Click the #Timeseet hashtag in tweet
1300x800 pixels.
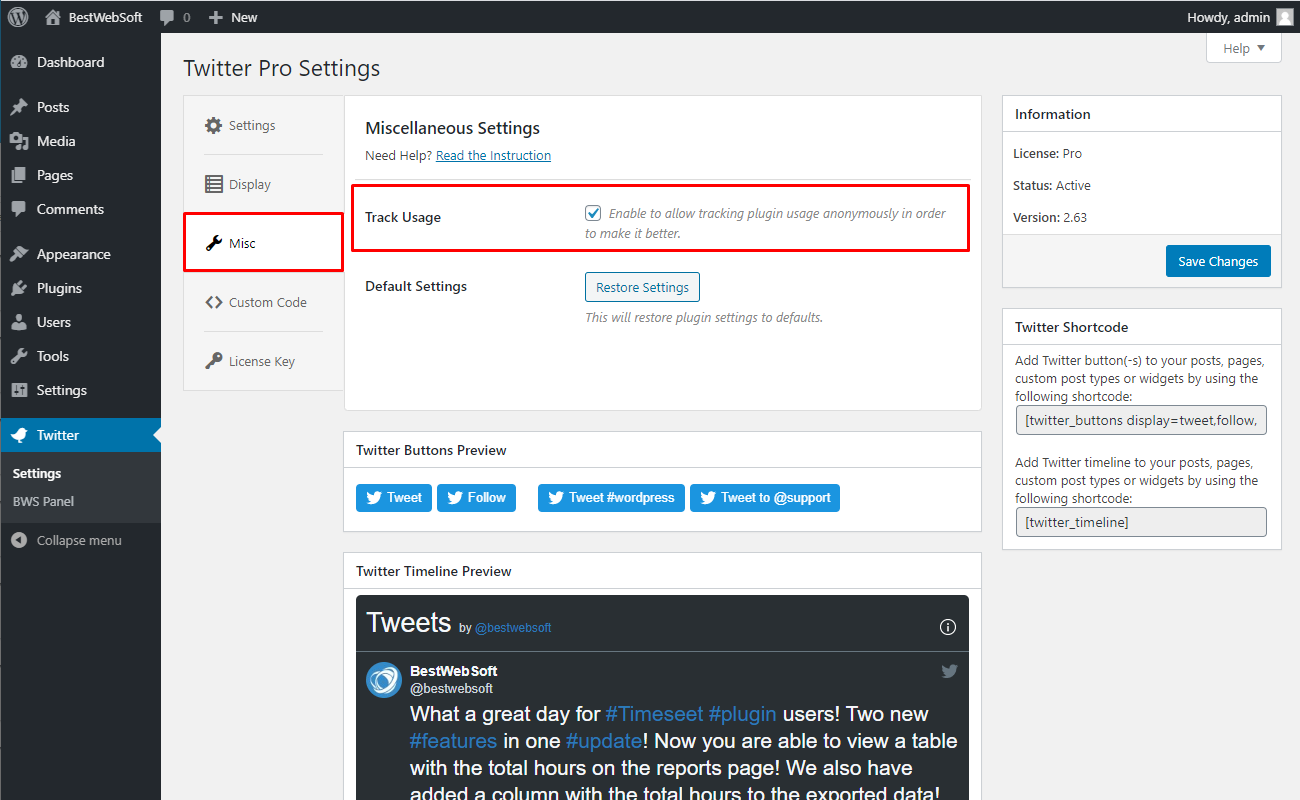click(654, 714)
